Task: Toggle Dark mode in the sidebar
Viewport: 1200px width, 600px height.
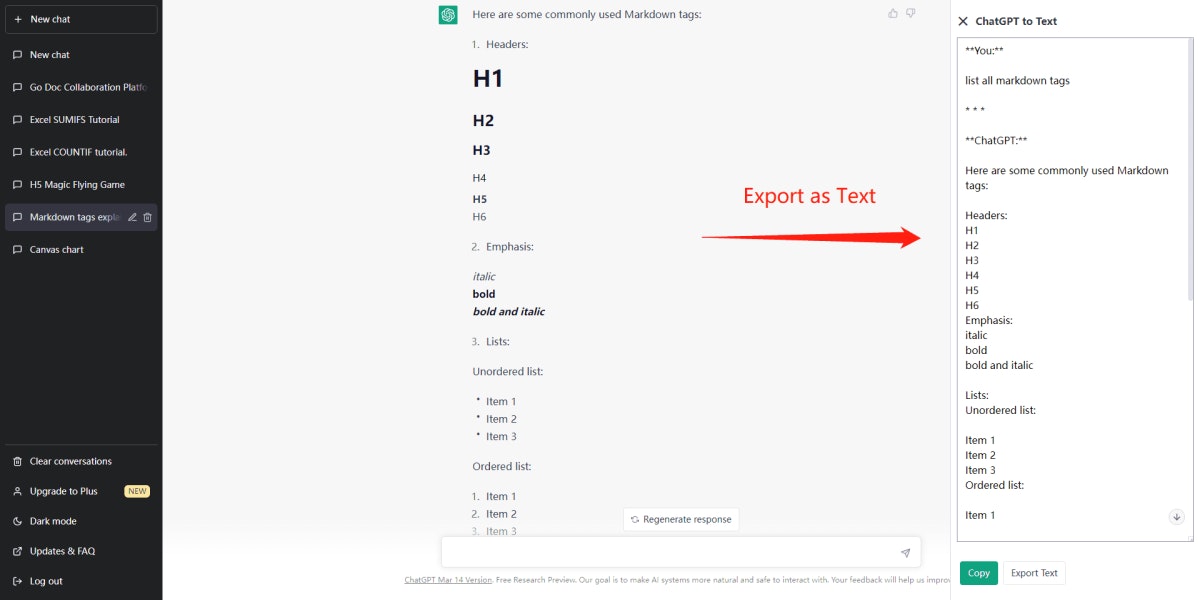Action: 81,521
